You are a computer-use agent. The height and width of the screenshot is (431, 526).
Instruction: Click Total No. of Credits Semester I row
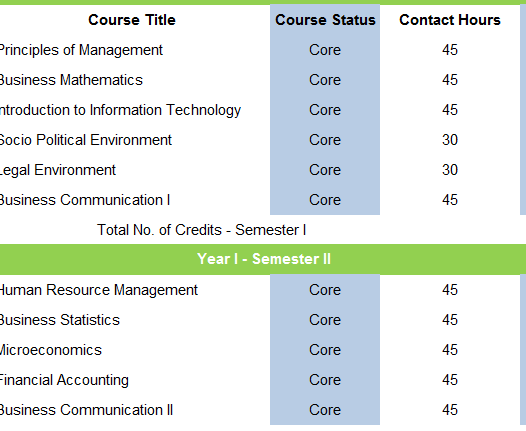coord(263,230)
